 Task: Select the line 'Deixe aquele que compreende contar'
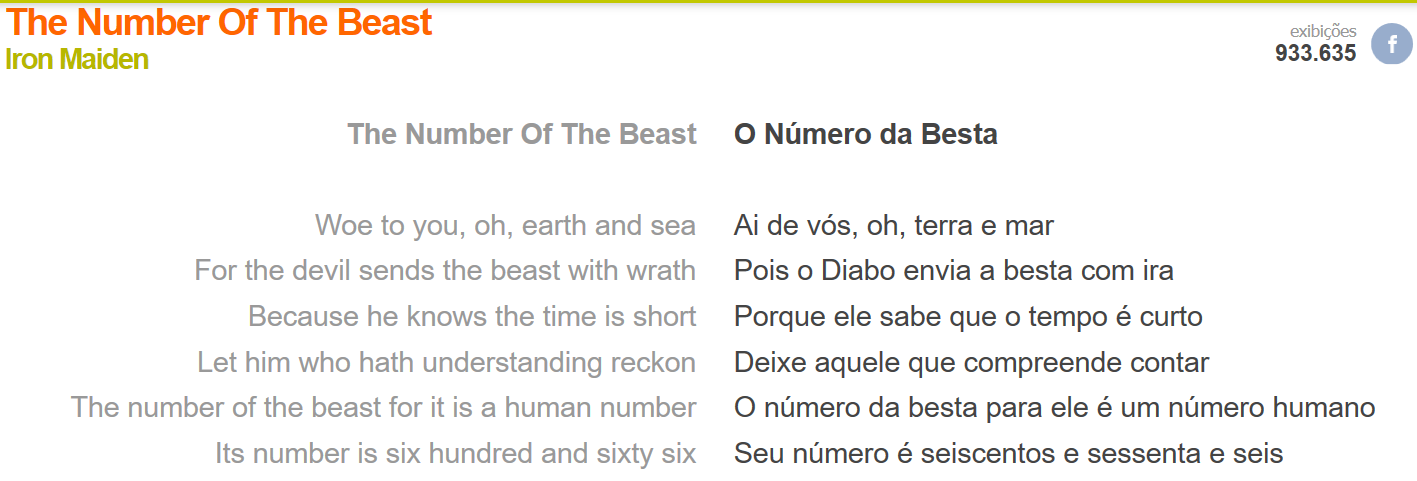tap(971, 362)
